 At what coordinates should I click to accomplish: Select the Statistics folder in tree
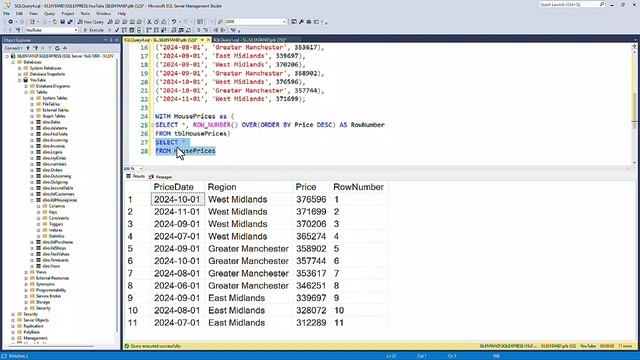[x=56, y=236]
